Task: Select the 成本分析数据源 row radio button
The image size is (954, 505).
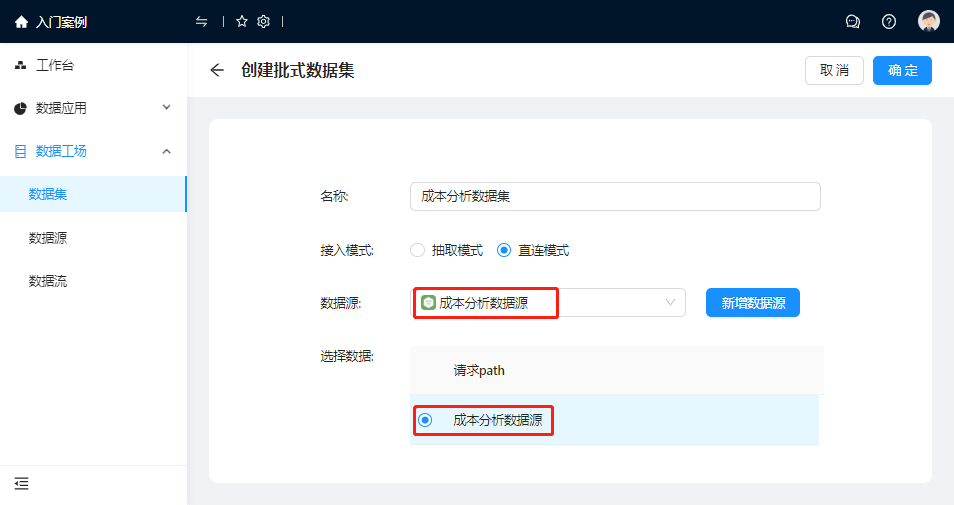Action: tap(425, 420)
